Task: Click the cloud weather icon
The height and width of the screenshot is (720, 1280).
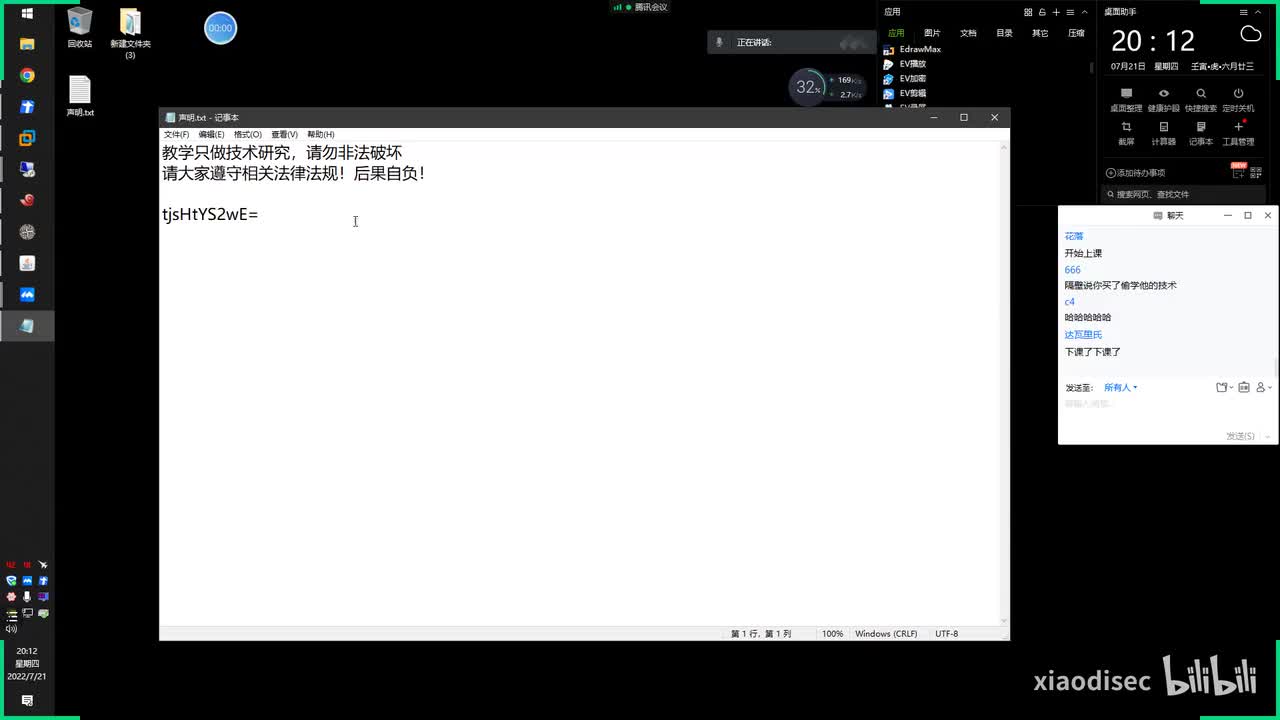Action: 1250,35
